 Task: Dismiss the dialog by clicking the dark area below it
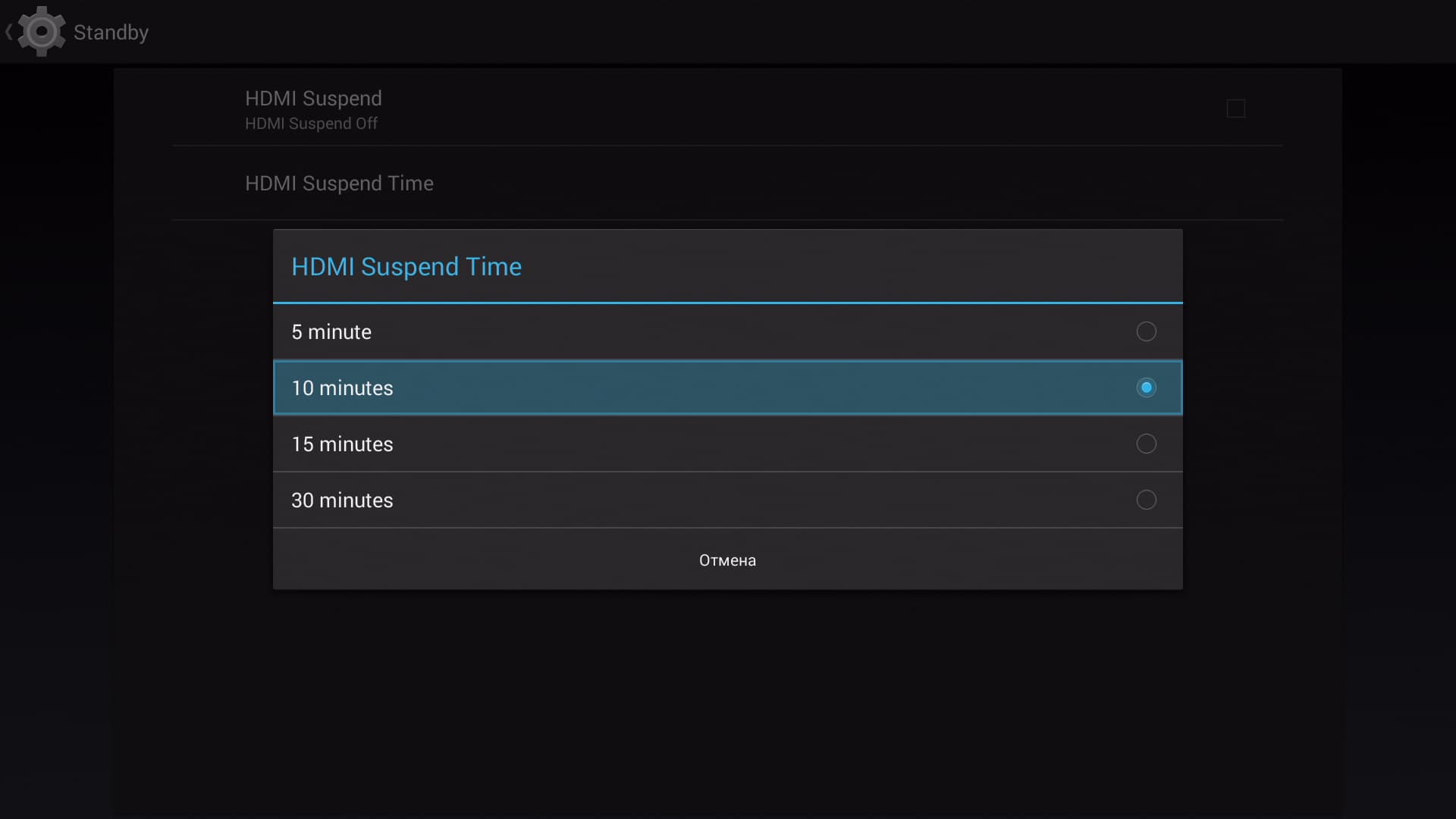tap(727, 698)
